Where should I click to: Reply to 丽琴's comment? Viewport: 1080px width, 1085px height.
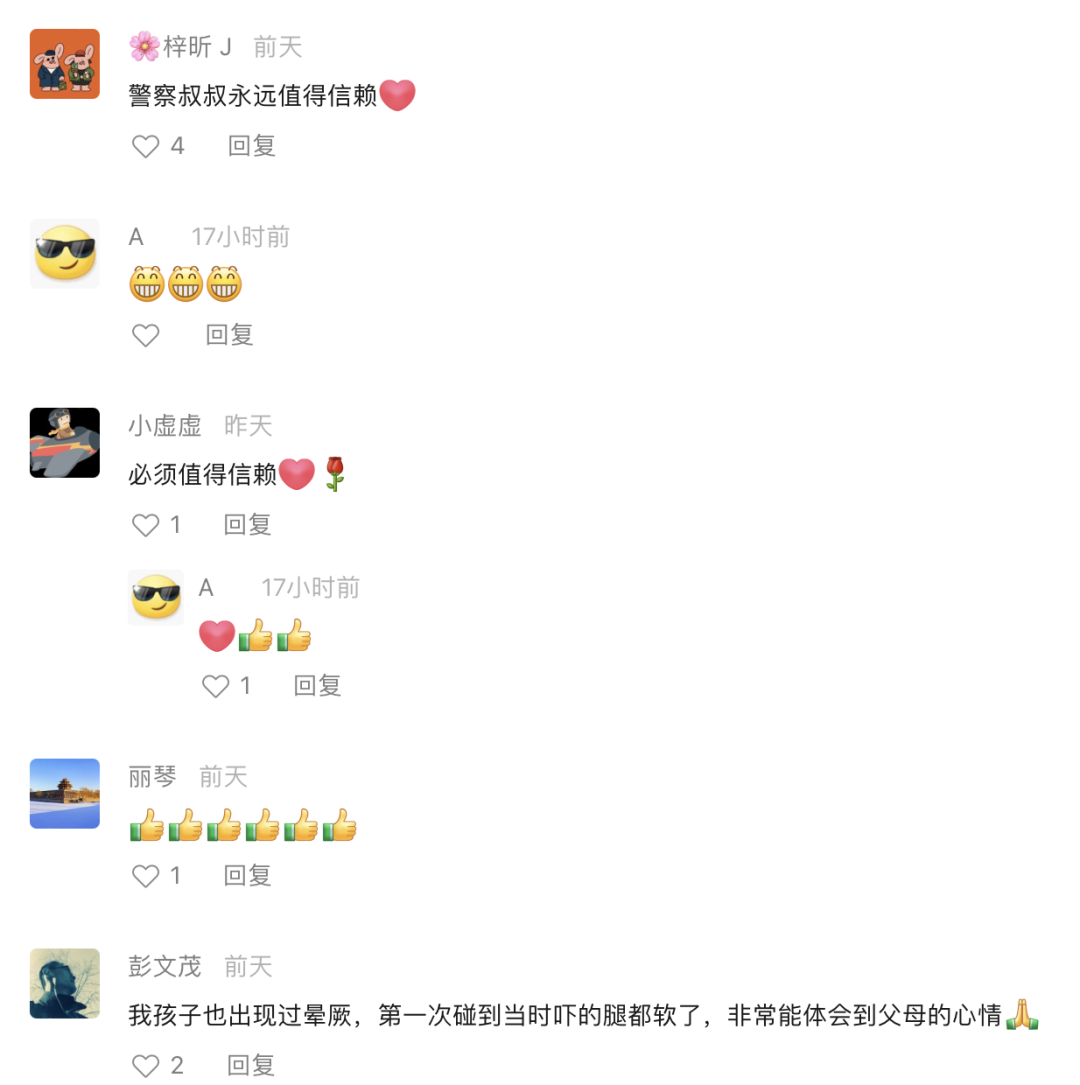coord(247,876)
